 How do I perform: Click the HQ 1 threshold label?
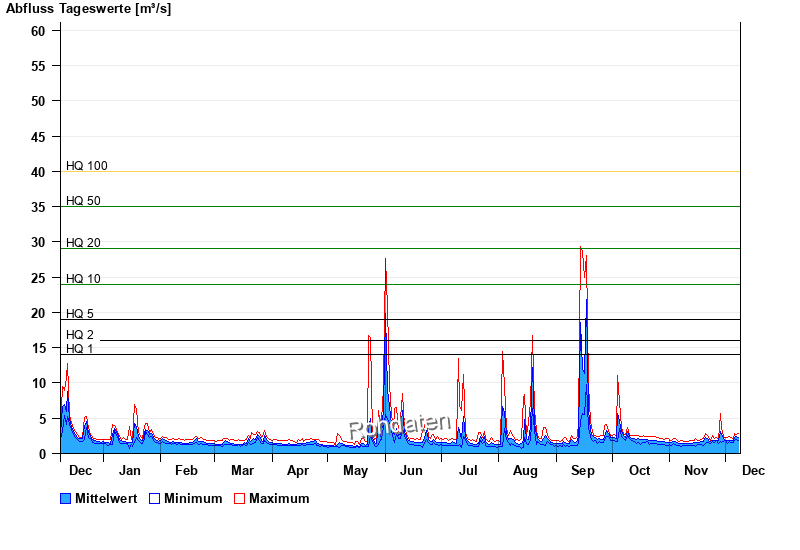[x=80, y=349]
